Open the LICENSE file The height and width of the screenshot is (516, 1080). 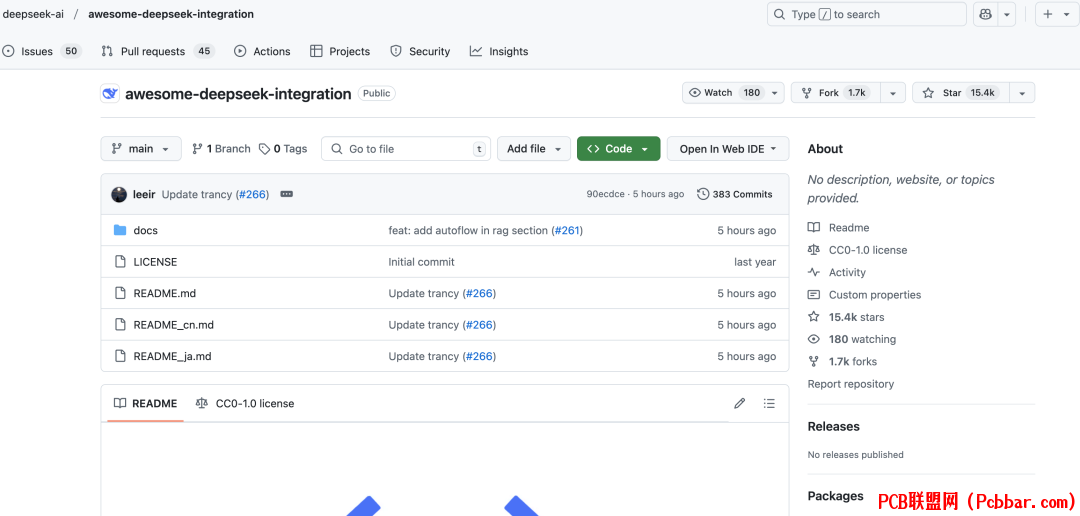155,262
